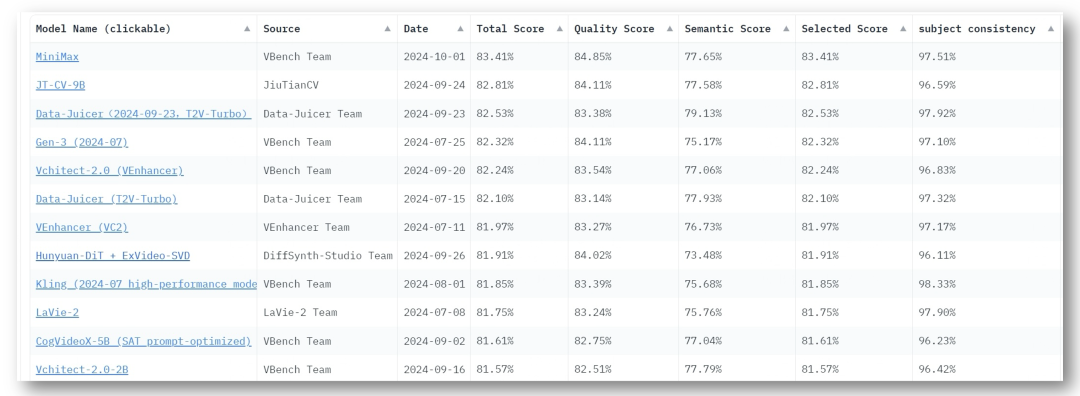Open the Vchitect-2.0-2B model link
Image resolution: width=1080 pixels, height=396 pixels.
(82, 369)
